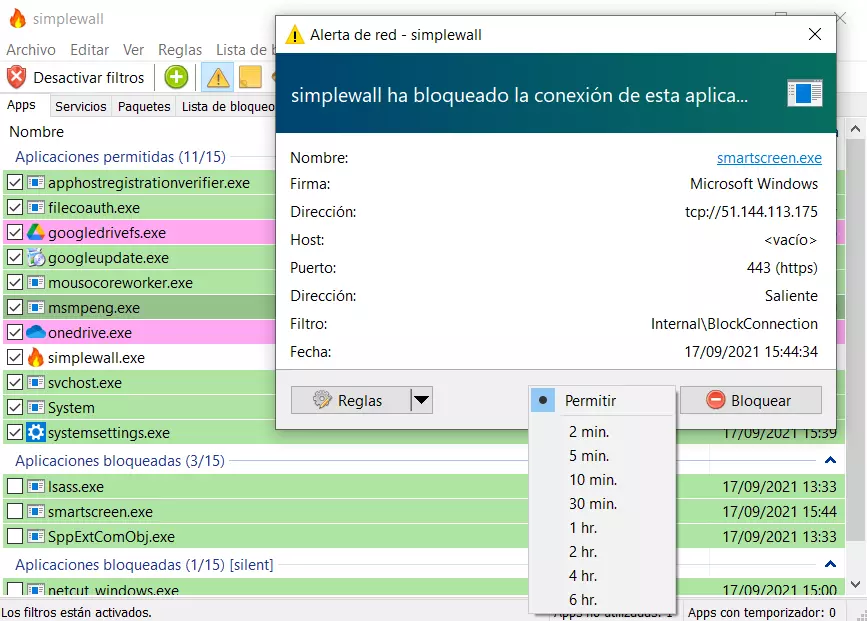Click the Reglas button in alert
The width and height of the screenshot is (867, 621).
point(351,400)
